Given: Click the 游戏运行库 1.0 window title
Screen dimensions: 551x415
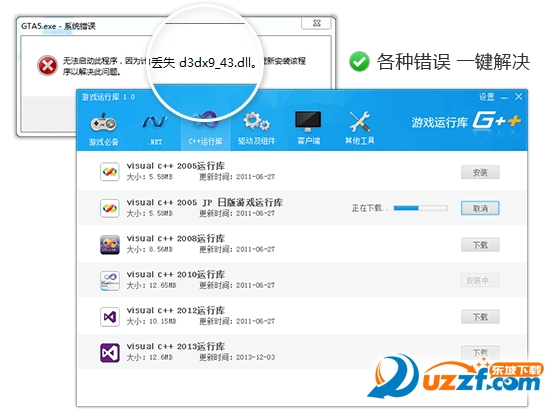Looking at the screenshot, I should click(108, 97).
